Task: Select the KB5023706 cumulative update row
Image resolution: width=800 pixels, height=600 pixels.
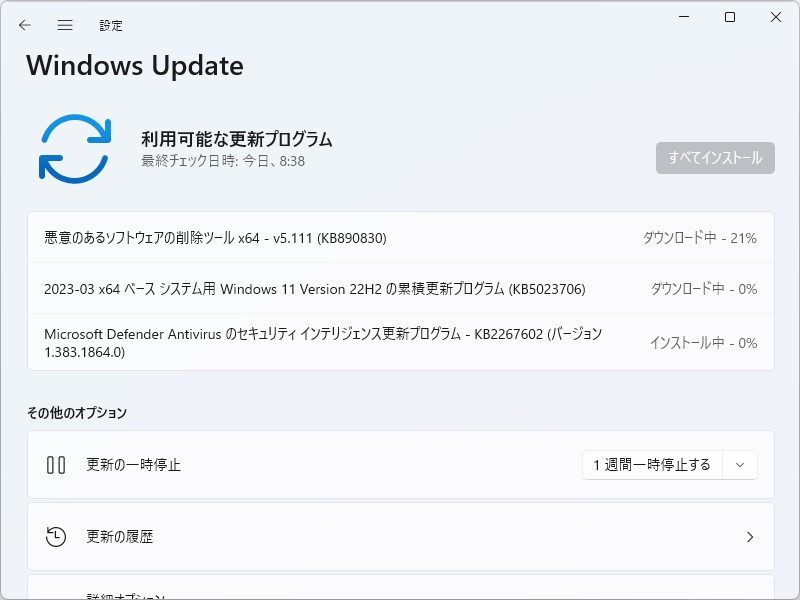Action: tap(300, 289)
